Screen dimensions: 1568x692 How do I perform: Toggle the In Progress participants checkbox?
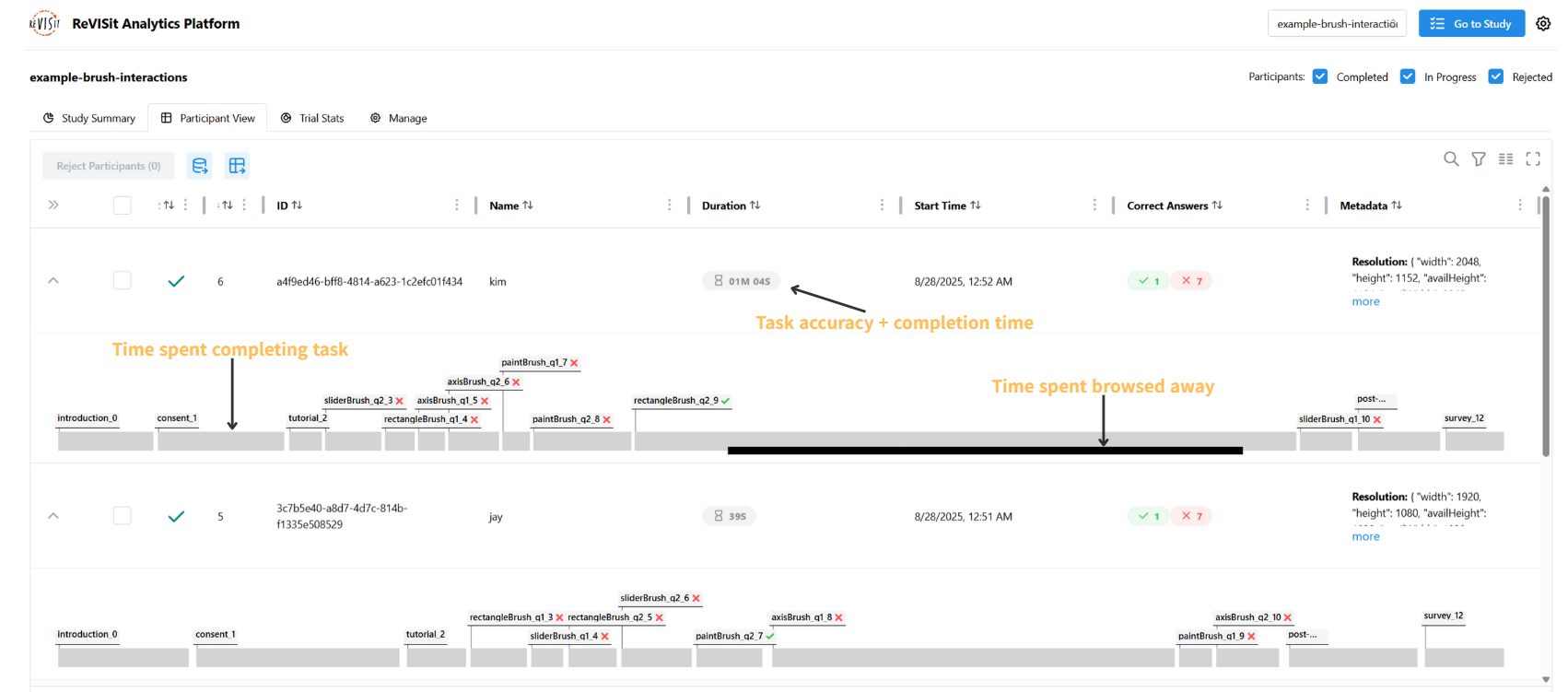[x=1408, y=76]
